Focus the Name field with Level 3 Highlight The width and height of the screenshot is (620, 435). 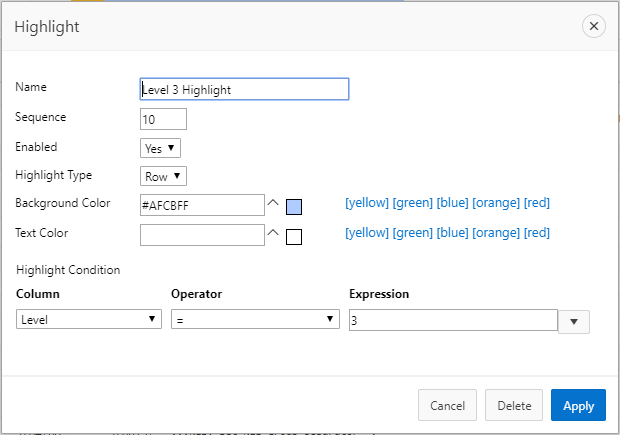244,89
